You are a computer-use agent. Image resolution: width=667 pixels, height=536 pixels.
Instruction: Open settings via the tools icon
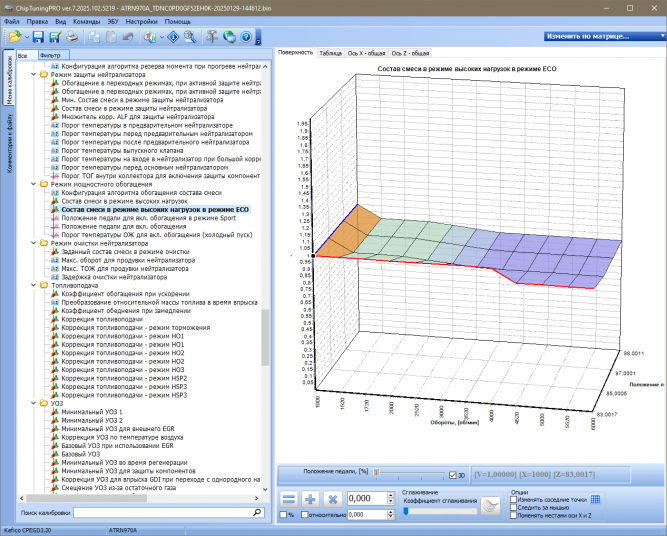(212, 37)
